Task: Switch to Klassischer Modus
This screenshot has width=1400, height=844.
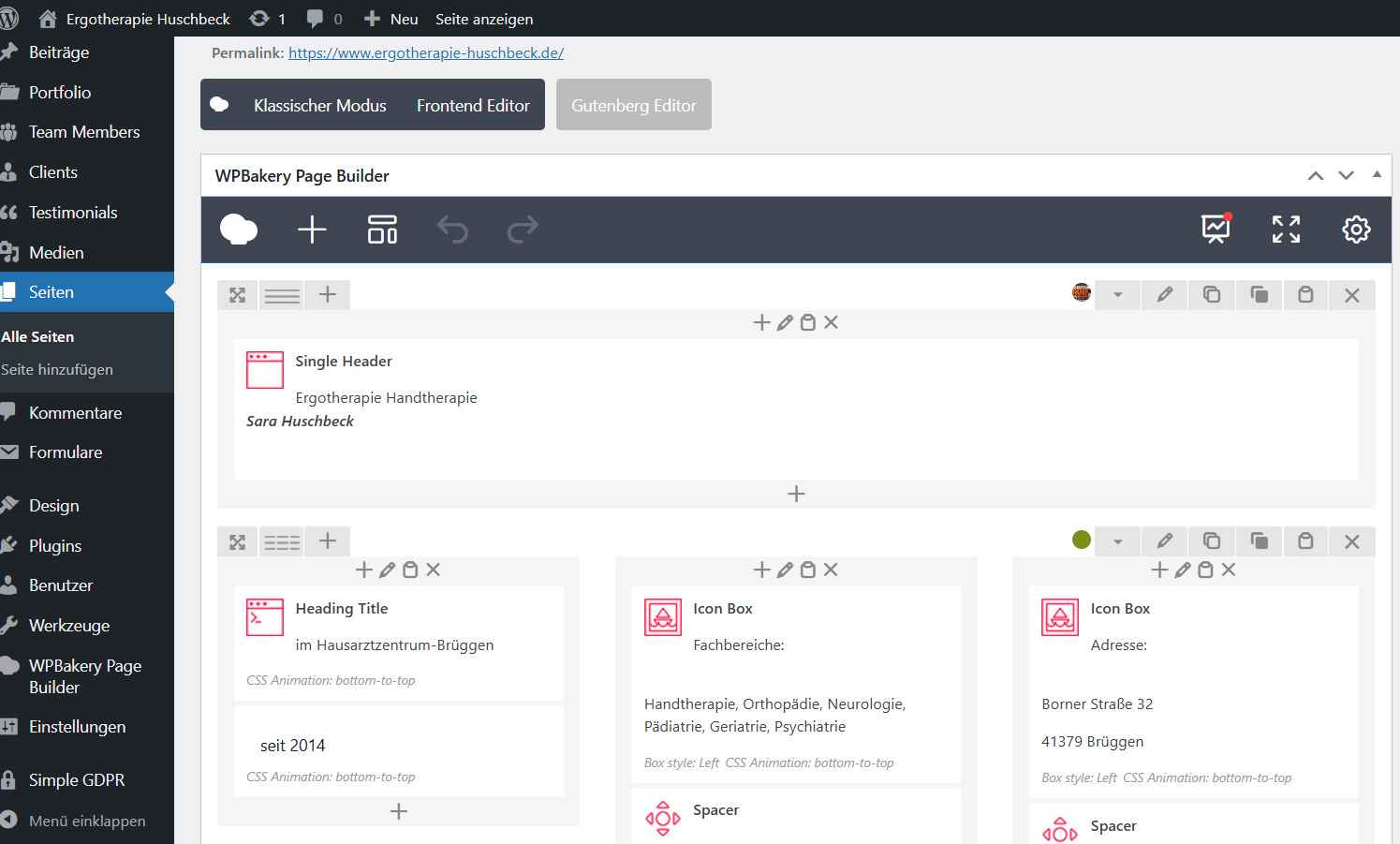Action: [x=319, y=106]
